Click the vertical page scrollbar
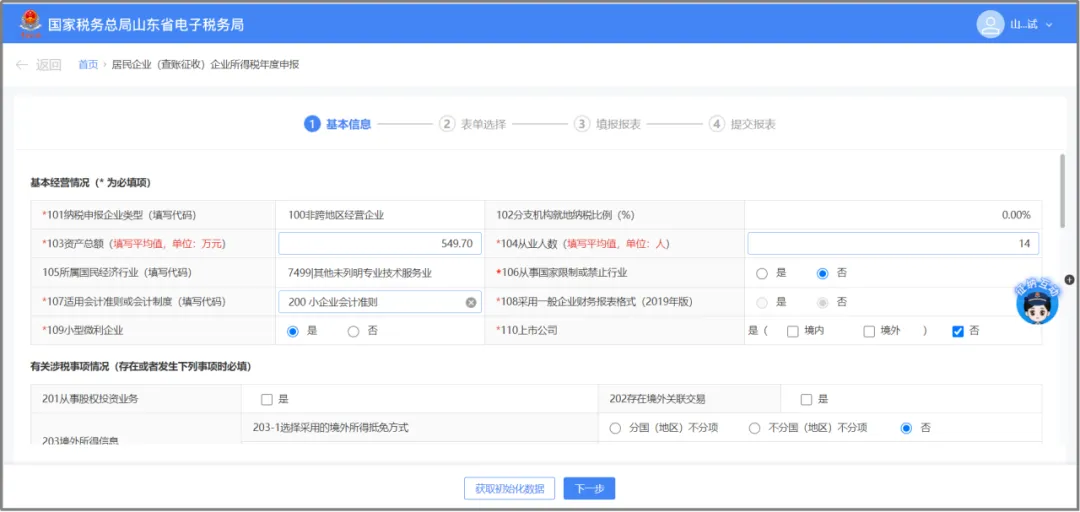Screen dimensions: 1080x512 click(1063, 191)
